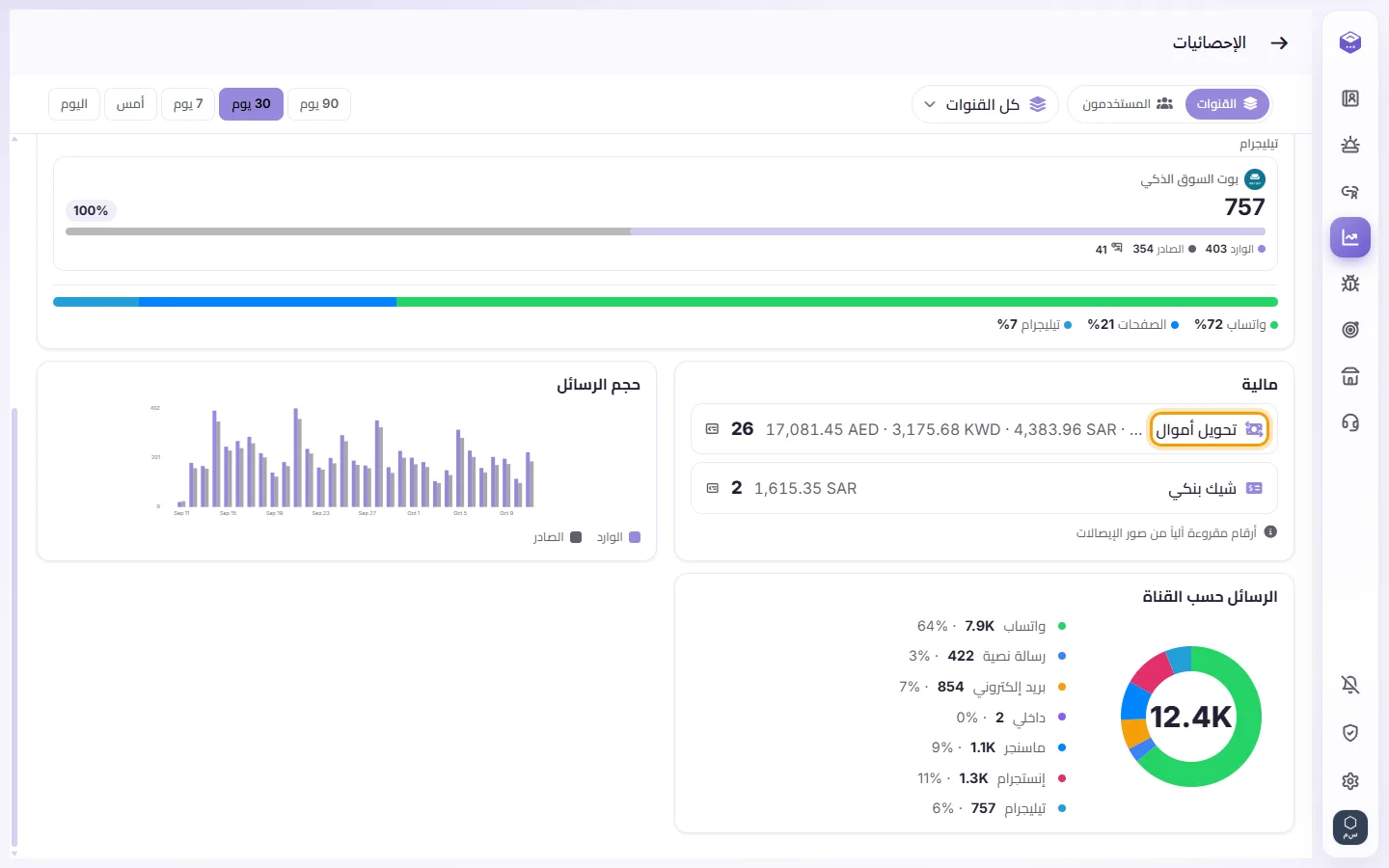Screen dimensions: 1389x868
Task: Open the contacts page from the sidebar
Action: [1350, 98]
